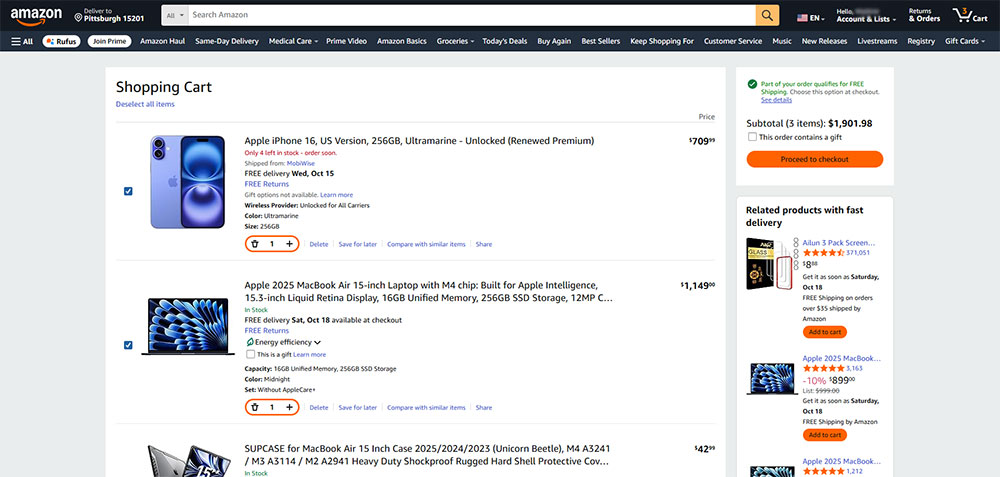
Task: Open the EN language selector dropdown
Action: pyautogui.click(x=811, y=18)
